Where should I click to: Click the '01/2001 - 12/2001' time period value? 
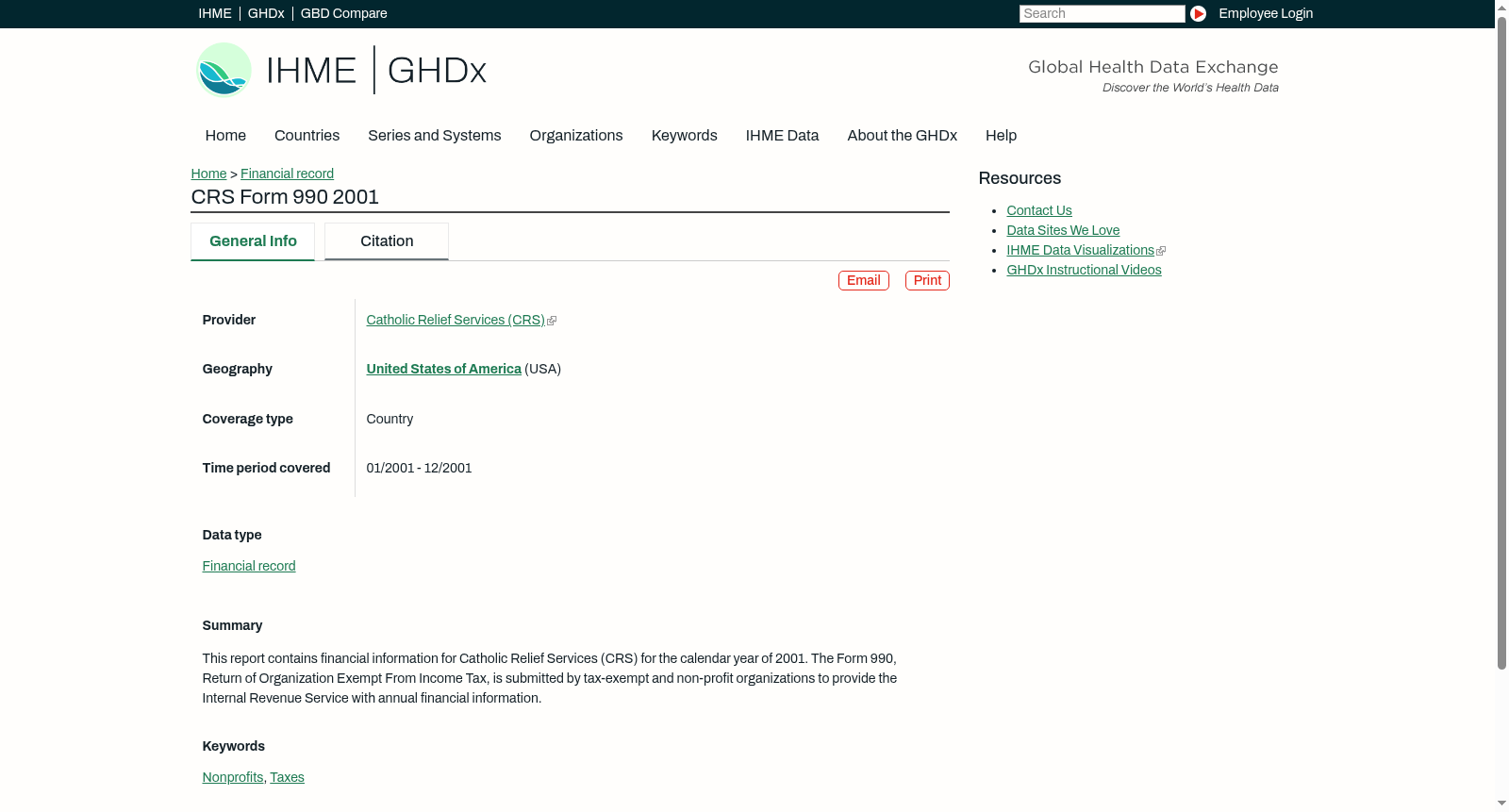coord(420,469)
